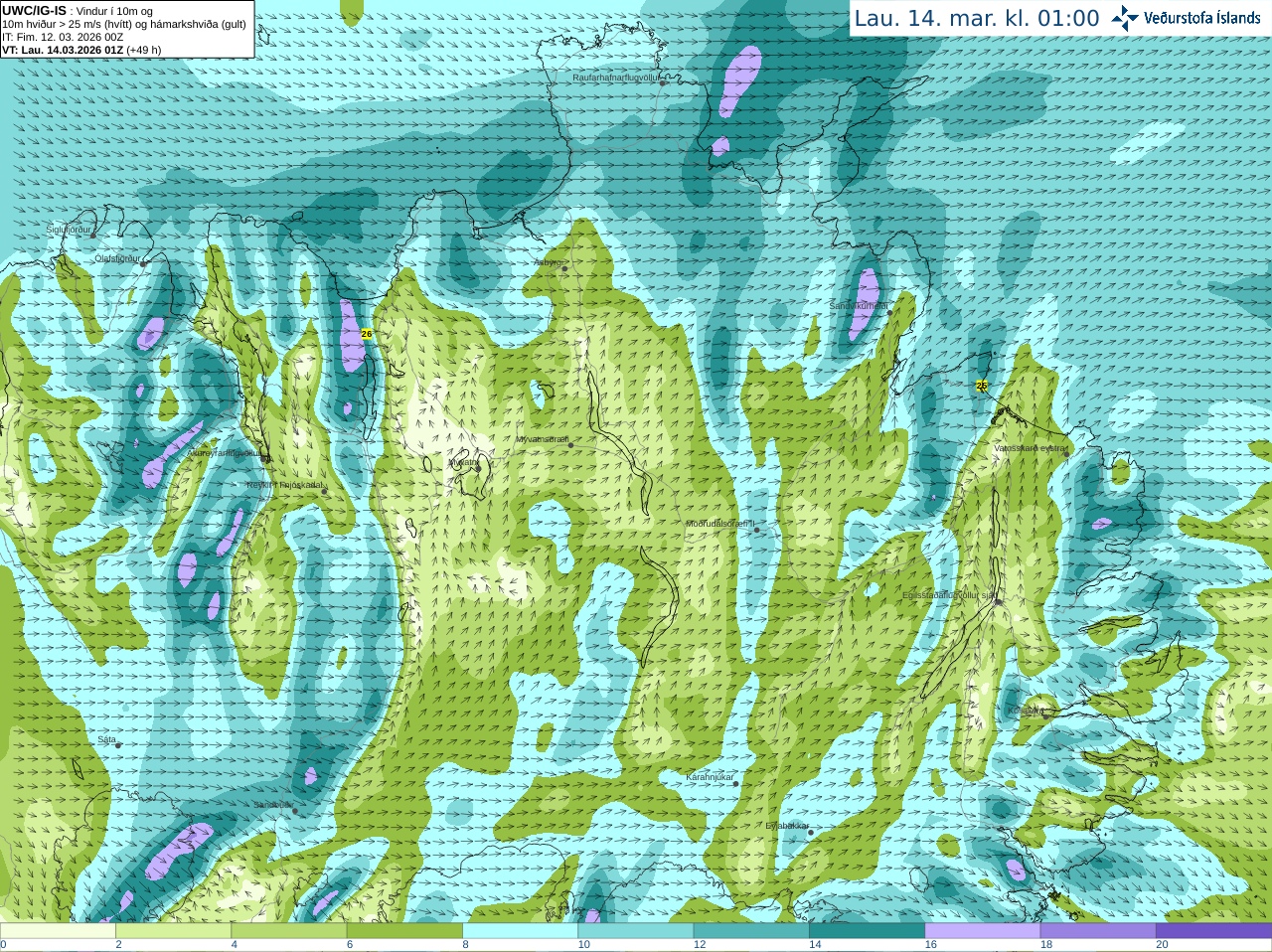Select the Sáta station label
Screen dimensions: 1272x952
106,739
